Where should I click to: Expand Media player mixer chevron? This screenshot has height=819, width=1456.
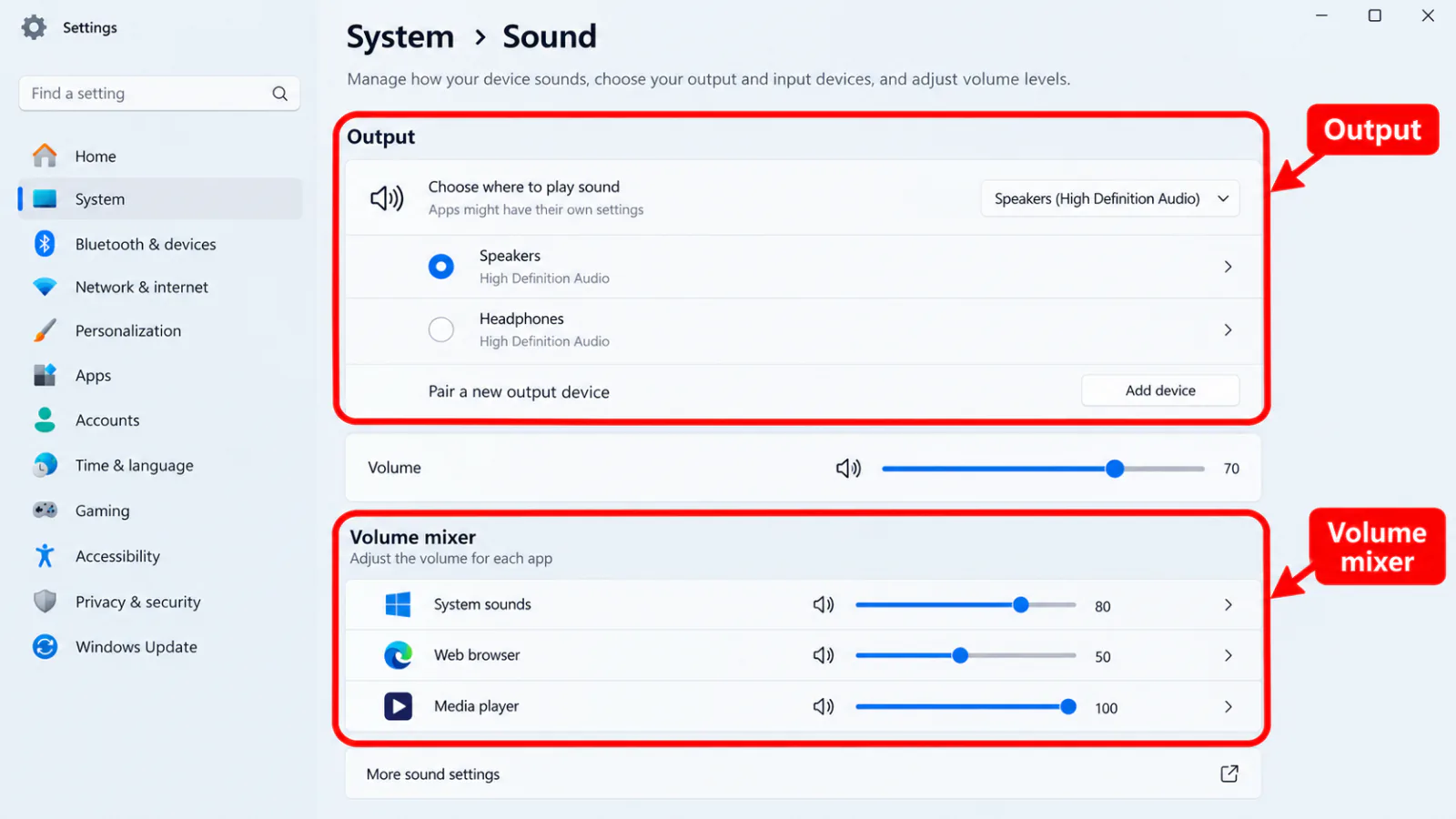(1228, 707)
